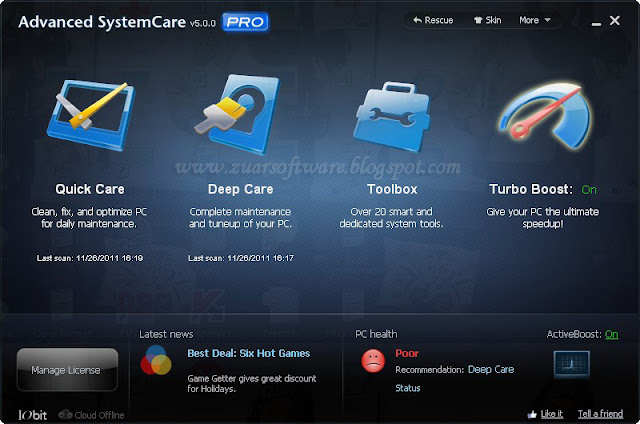This screenshot has width=640, height=424.
Task: Toggle Turbo Boost On status
Action: [x=589, y=190]
